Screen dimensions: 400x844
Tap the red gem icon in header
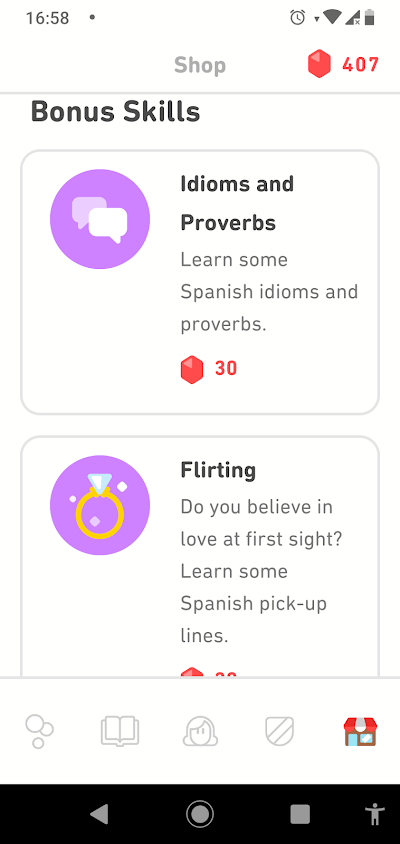(x=319, y=64)
